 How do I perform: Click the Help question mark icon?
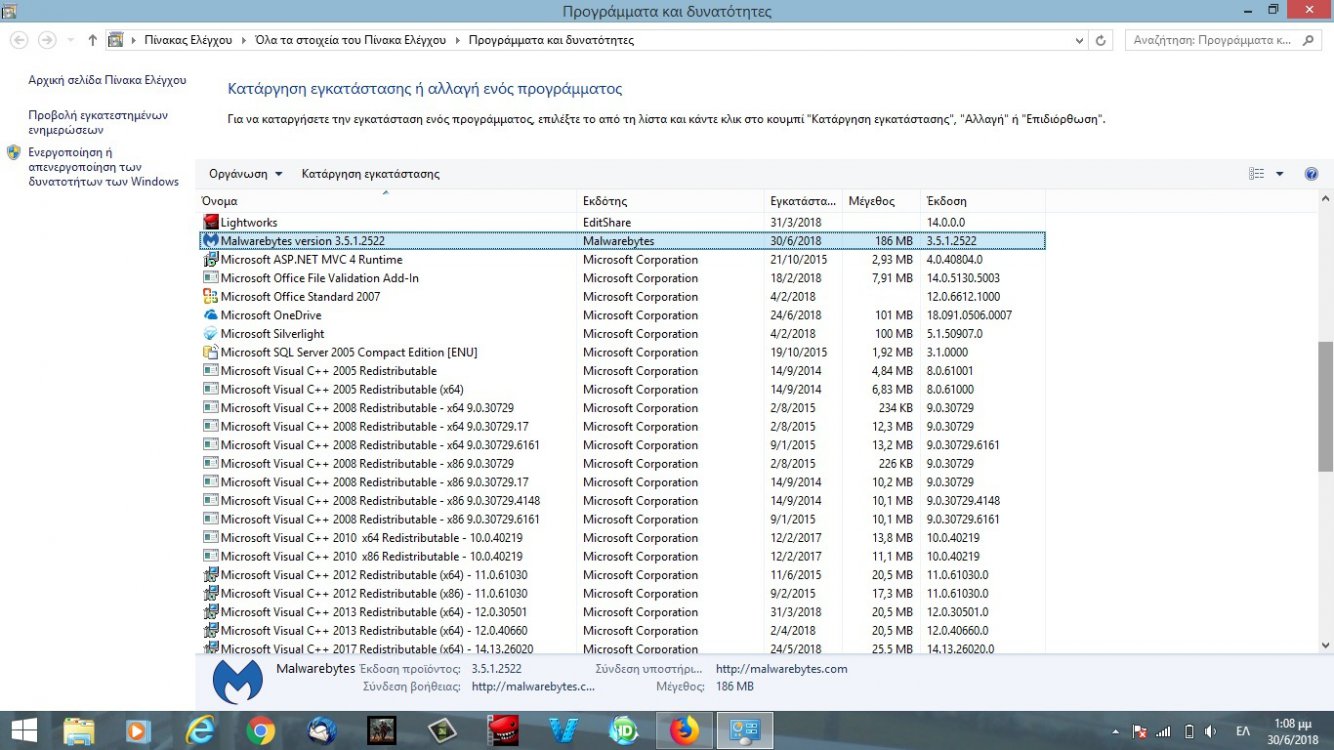(1311, 174)
